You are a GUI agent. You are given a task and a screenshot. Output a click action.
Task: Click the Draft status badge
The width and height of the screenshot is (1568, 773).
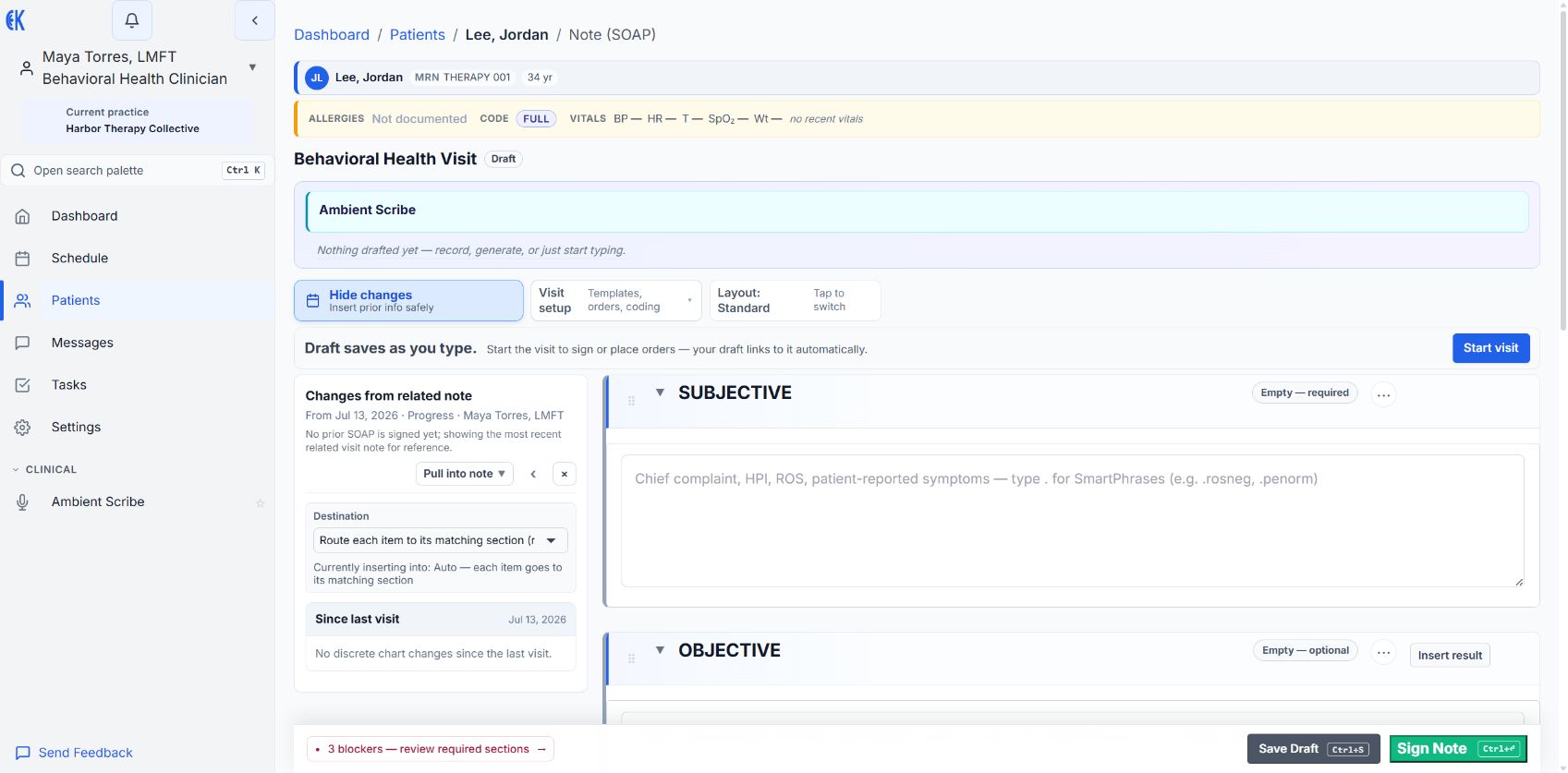click(x=504, y=159)
